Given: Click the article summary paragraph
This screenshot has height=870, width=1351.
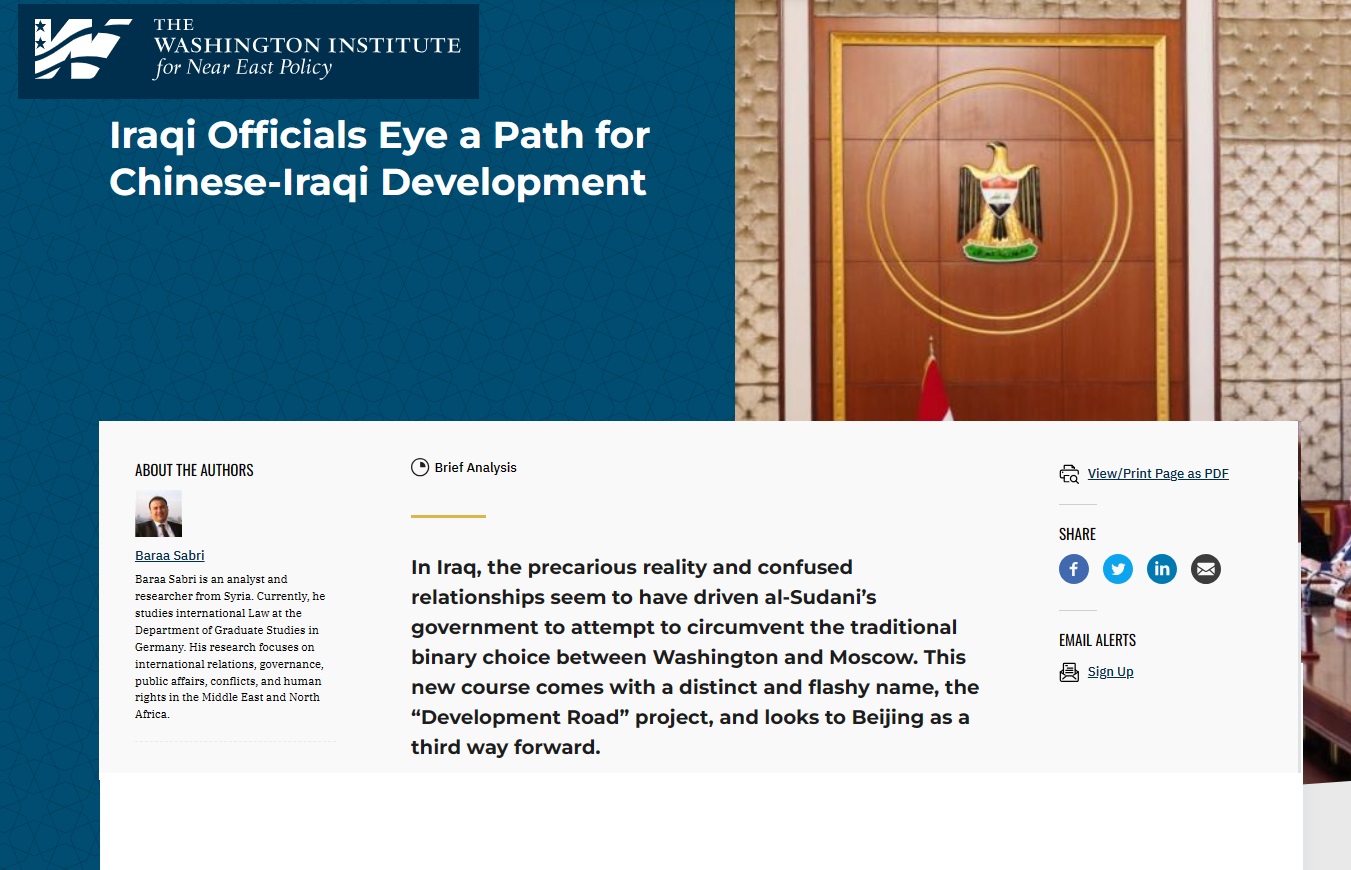Looking at the screenshot, I should click(694, 657).
